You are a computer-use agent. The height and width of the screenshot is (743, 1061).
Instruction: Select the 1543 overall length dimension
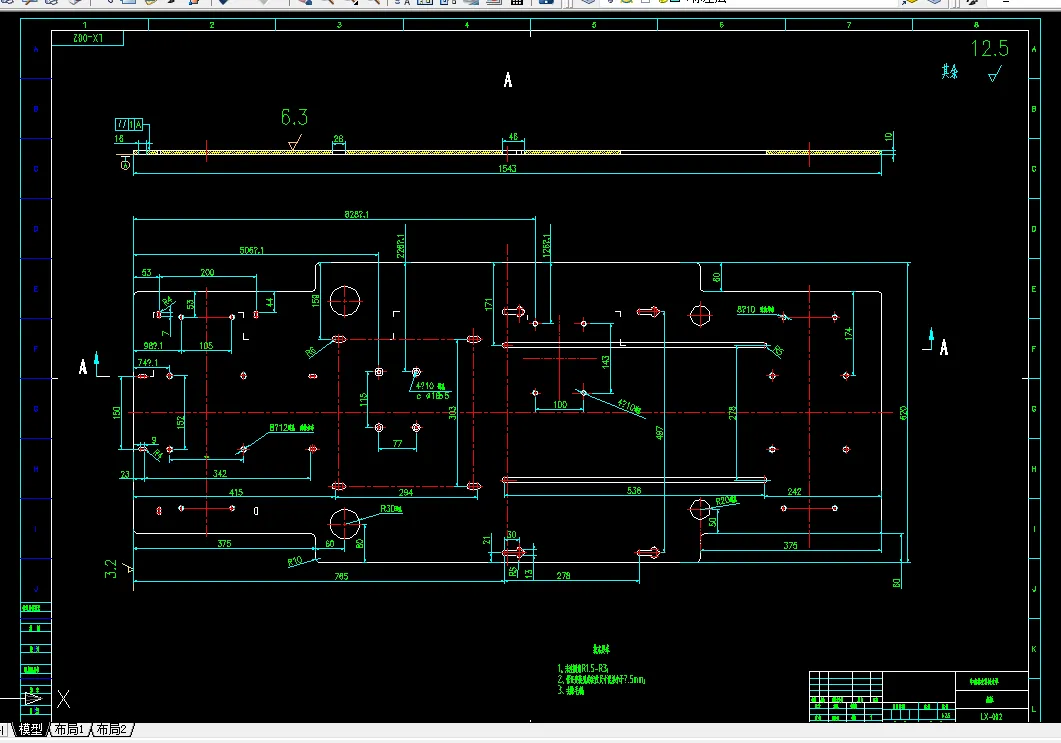[x=507, y=168]
